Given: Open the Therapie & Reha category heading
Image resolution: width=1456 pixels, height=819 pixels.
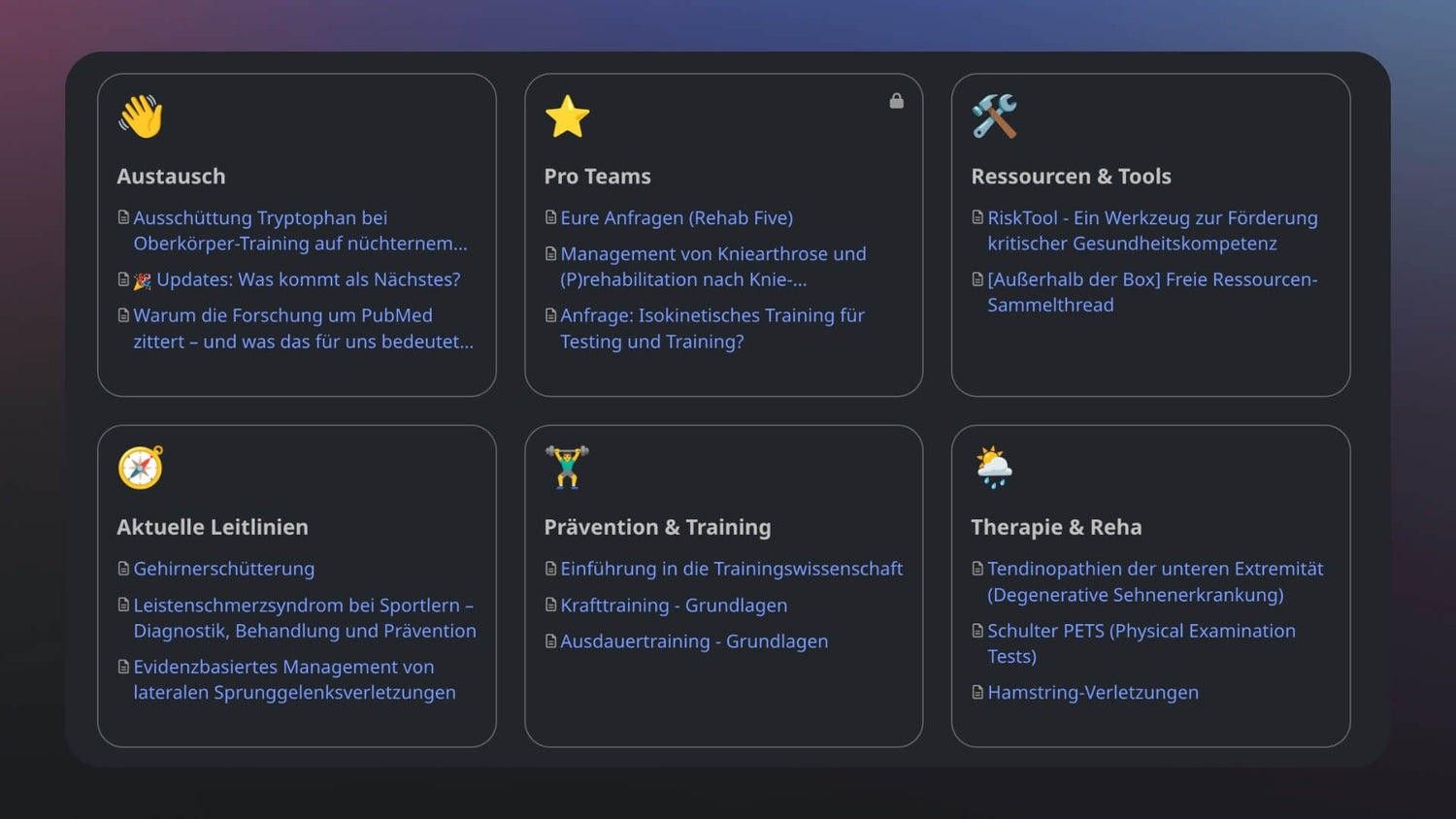Looking at the screenshot, I should point(1056,527).
